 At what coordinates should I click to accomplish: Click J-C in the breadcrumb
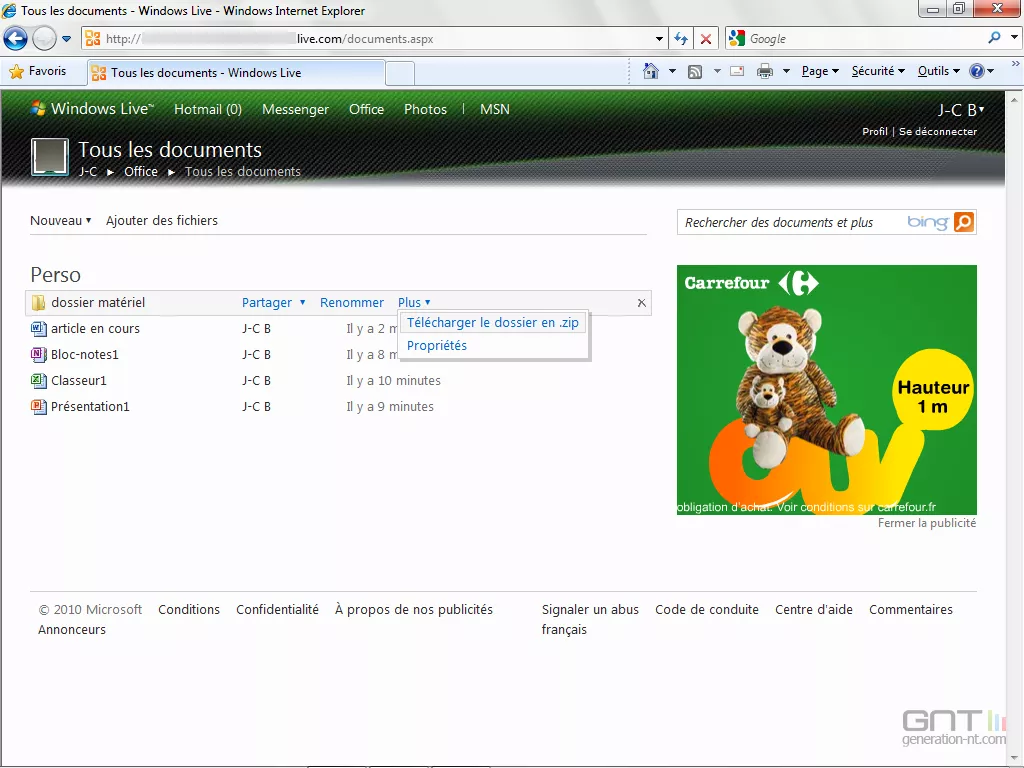click(x=88, y=172)
